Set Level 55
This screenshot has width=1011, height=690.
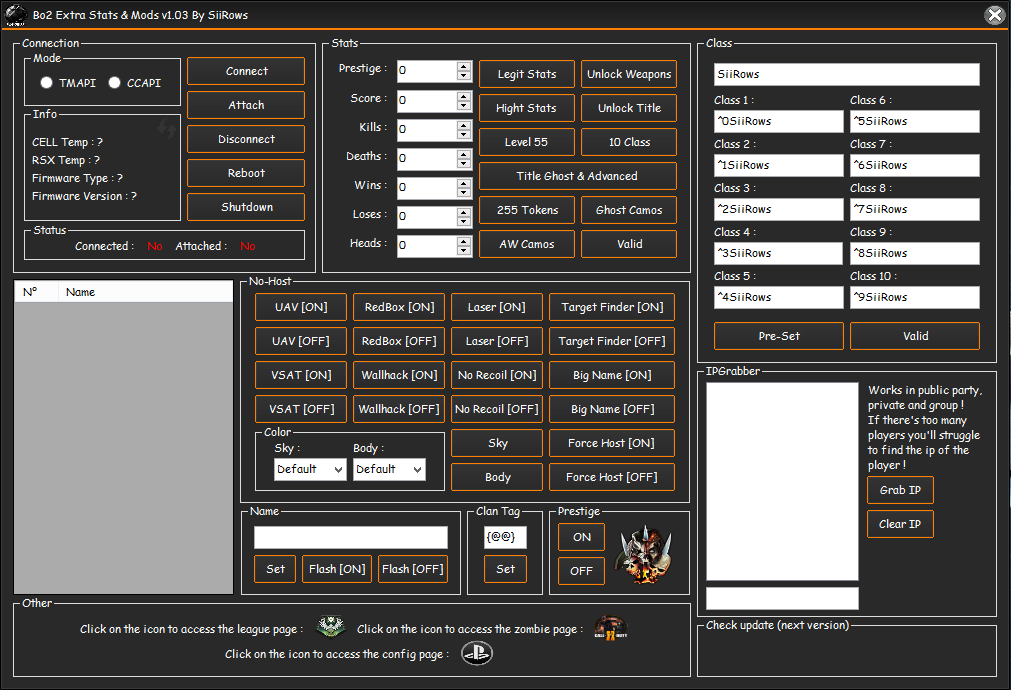click(x=527, y=142)
